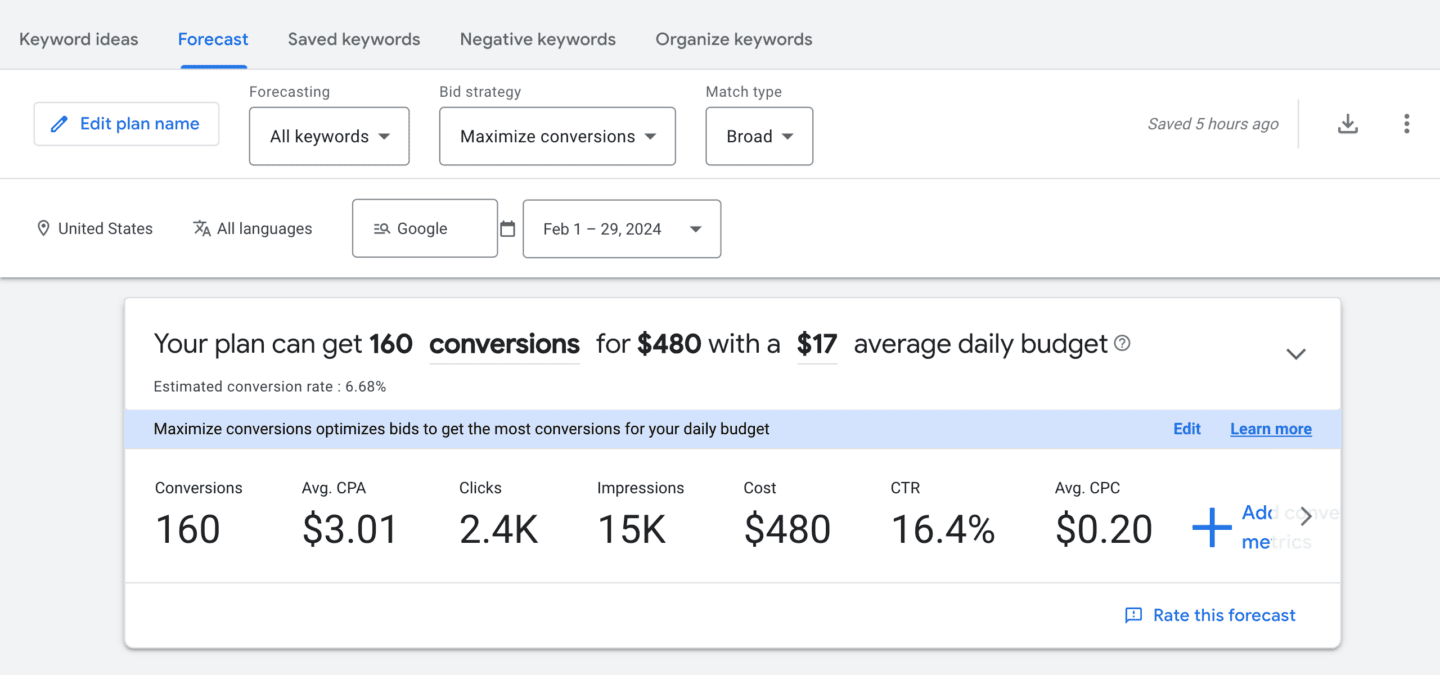Click the languages icon beside All languages
The height and width of the screenshot is (675, 1440).
click(x=203, y=228)
